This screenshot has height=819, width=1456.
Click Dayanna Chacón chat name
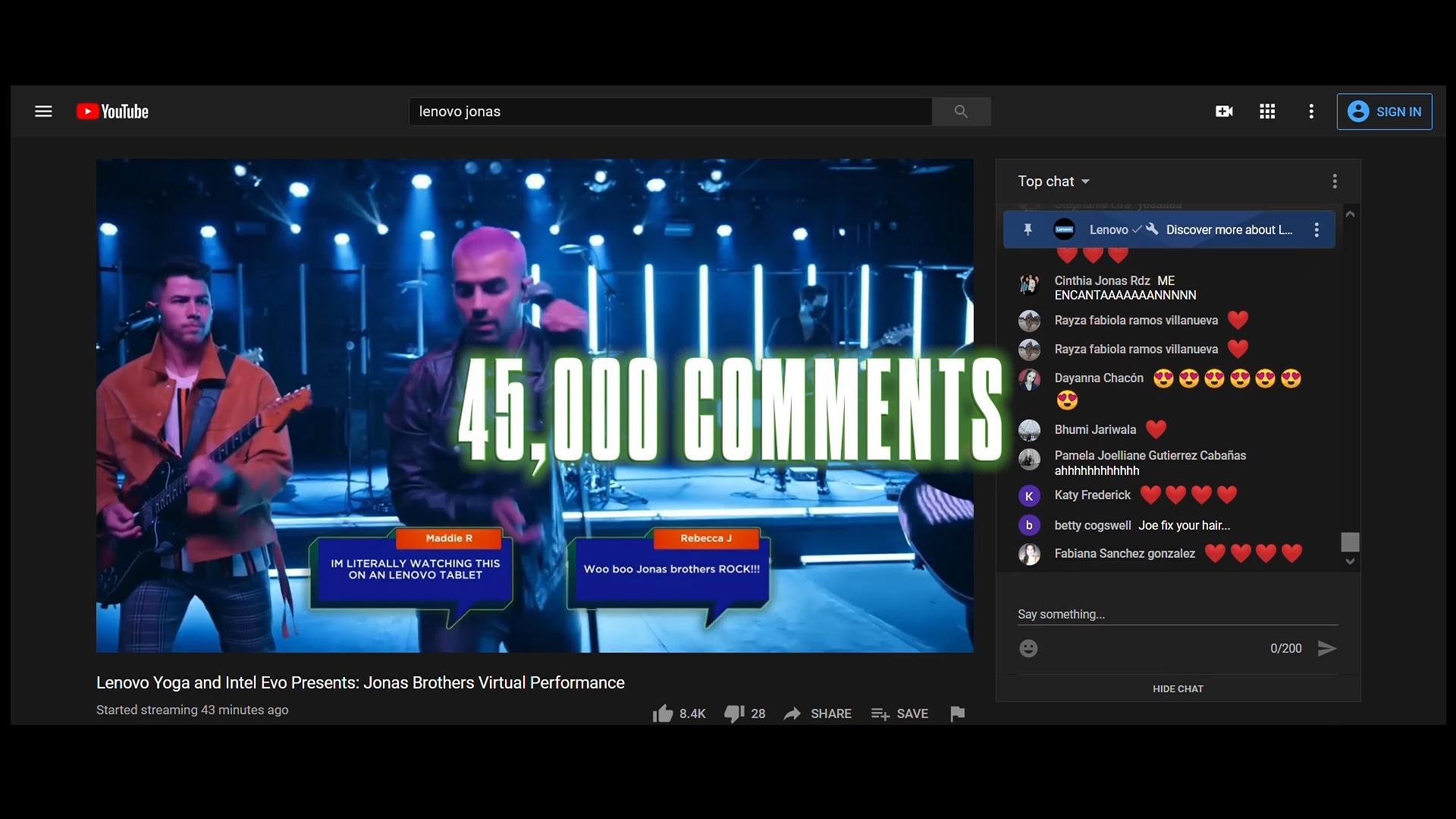coord(1099,378)
